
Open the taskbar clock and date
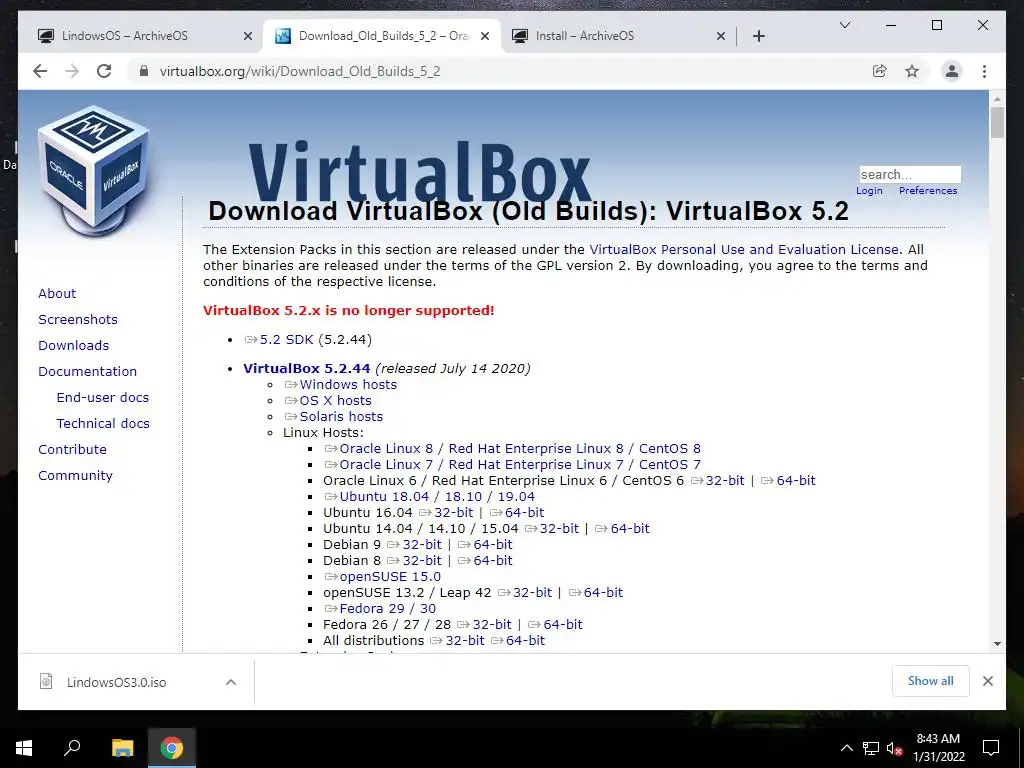(x=938, y=748)
